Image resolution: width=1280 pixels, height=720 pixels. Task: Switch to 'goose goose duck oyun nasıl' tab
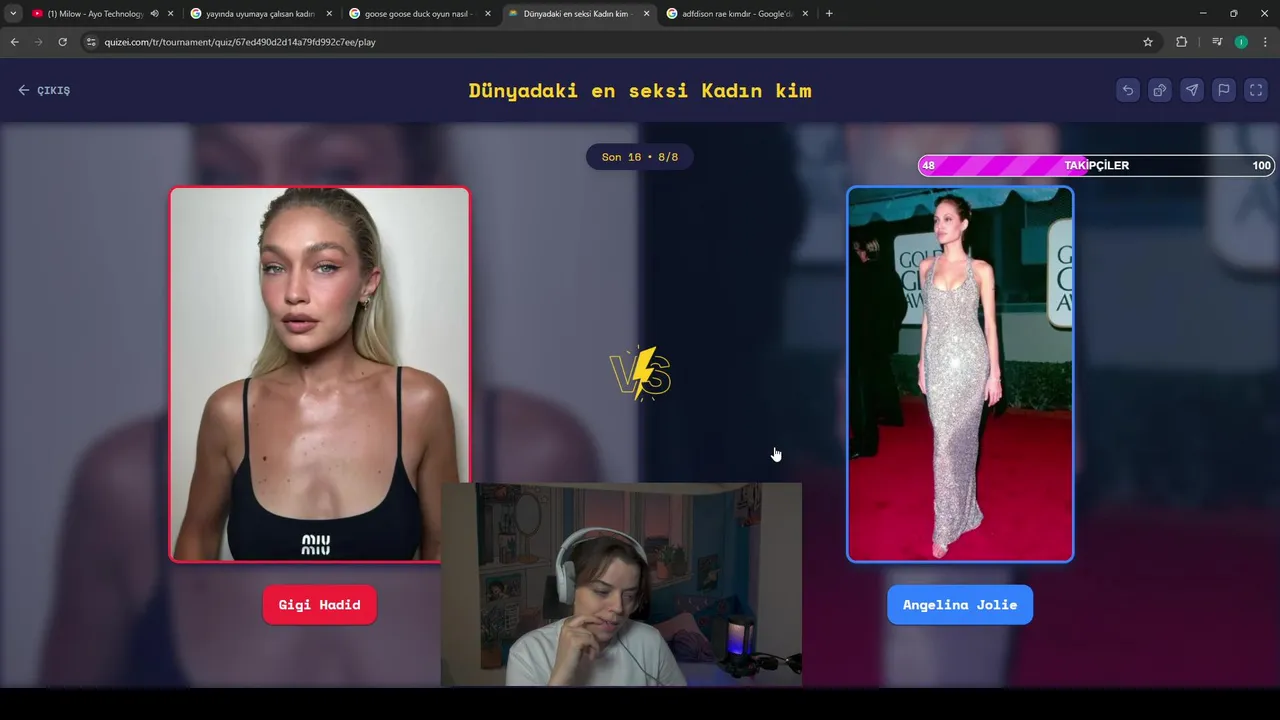pyautogui.click(x=418, y=14)
